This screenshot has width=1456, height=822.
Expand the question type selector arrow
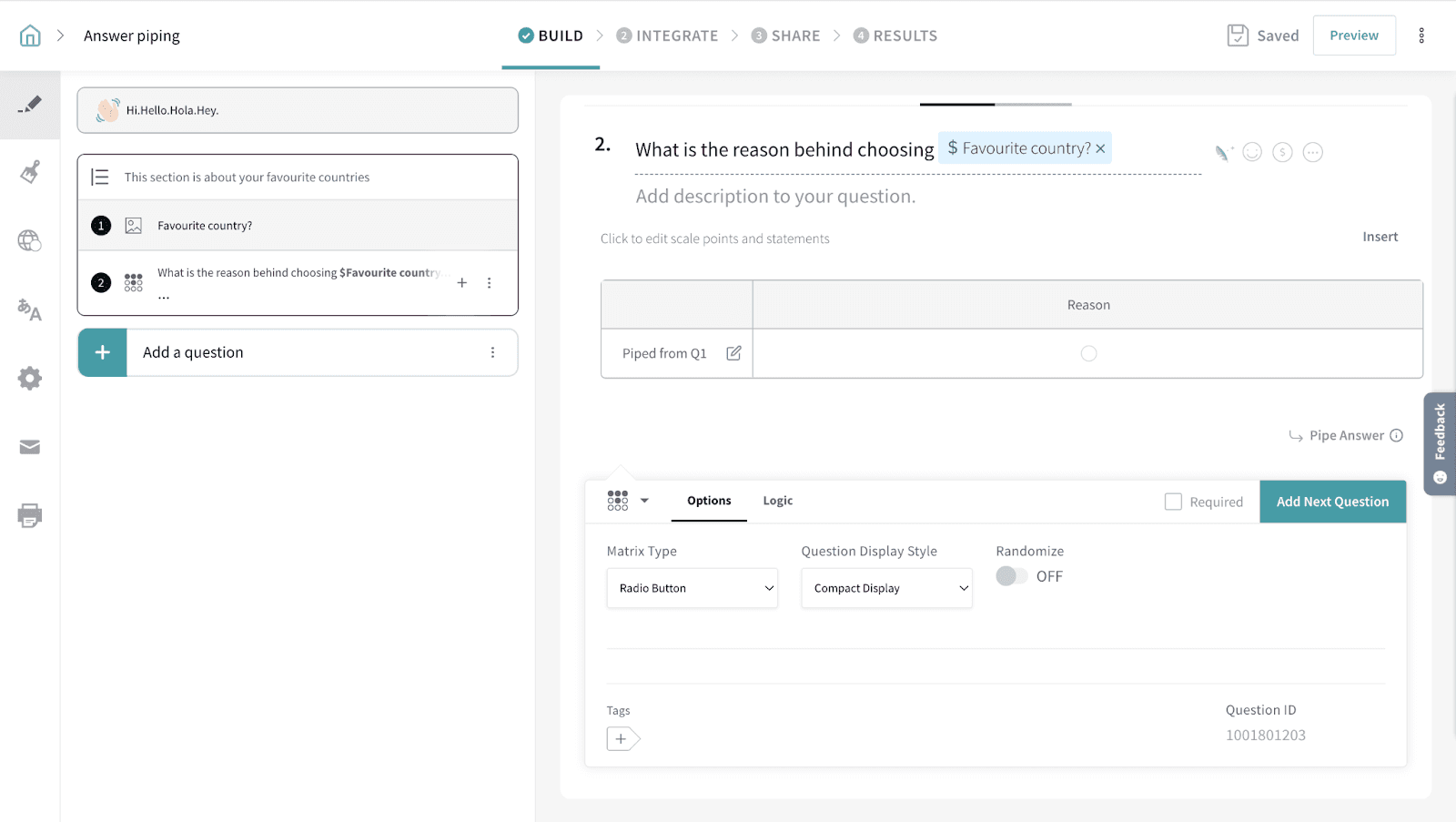(x=644, y=501)
